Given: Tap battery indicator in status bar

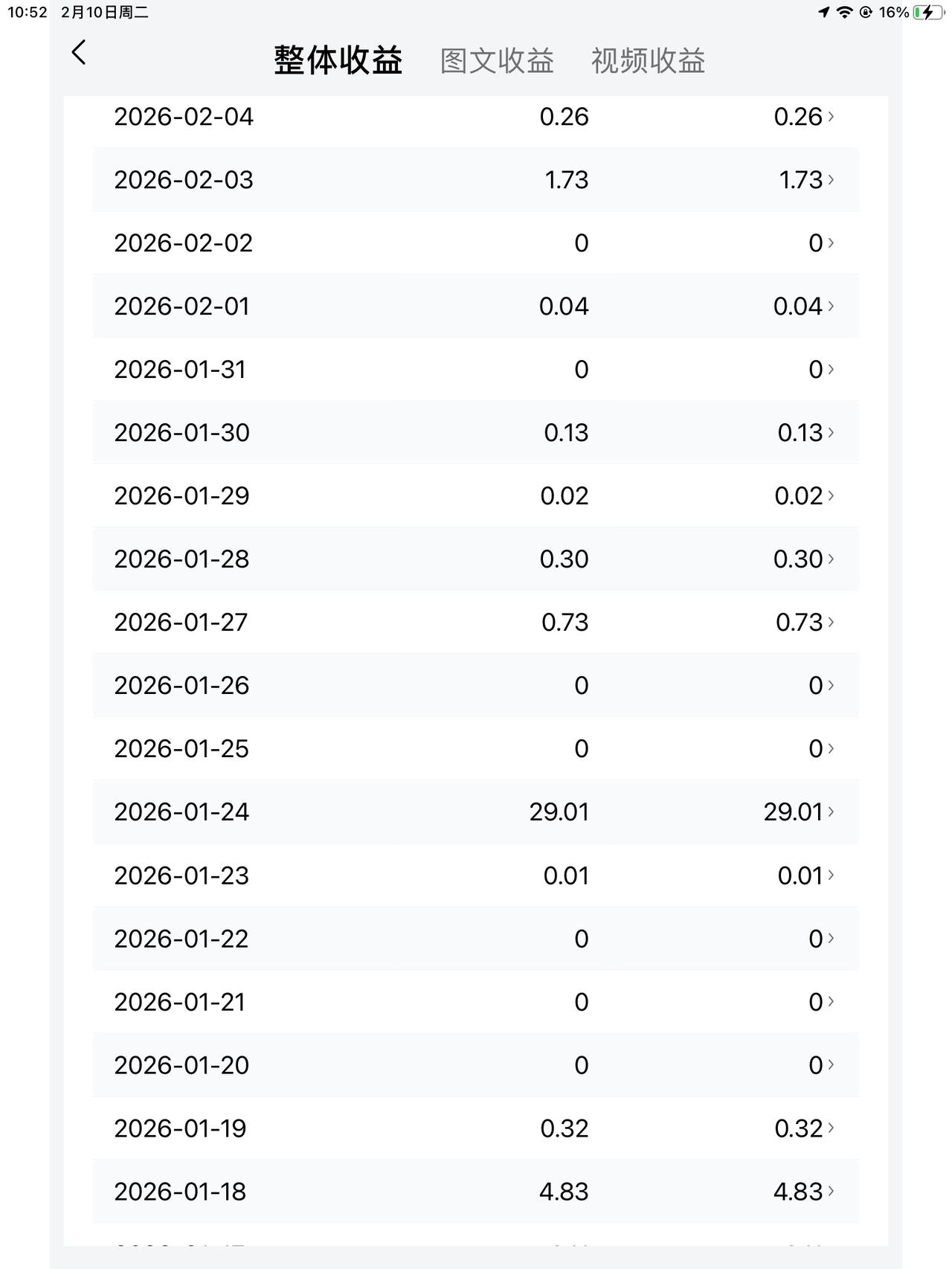Looking at the screenshot, I should [928, 12].
